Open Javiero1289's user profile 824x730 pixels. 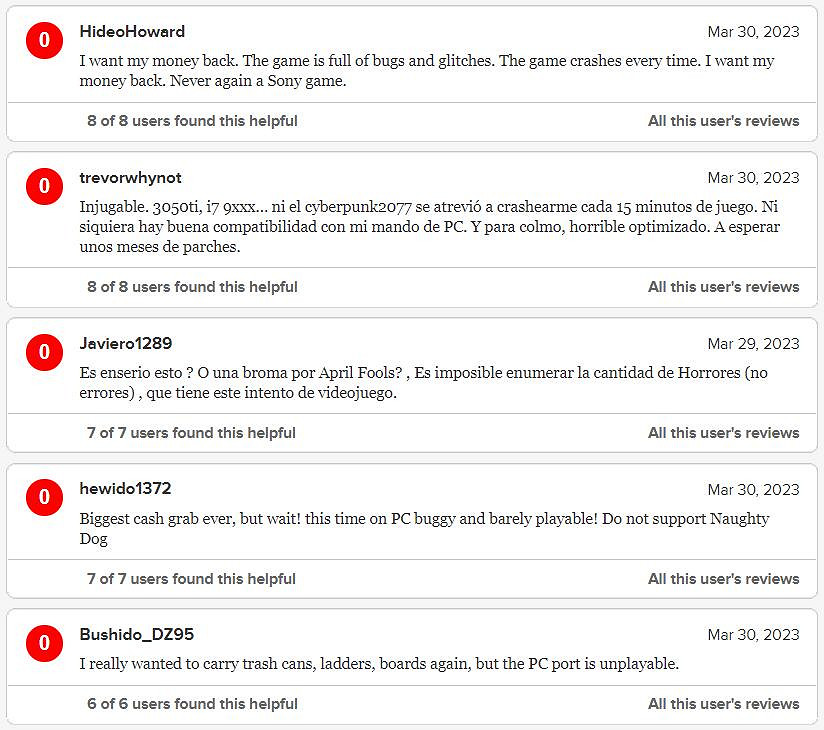tap(126, 343)
